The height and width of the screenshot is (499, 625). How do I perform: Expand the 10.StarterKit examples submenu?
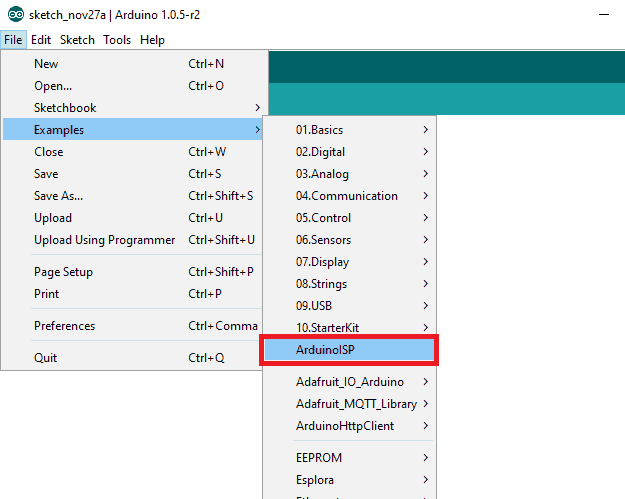pyautogui.click(x=350, y=328)
